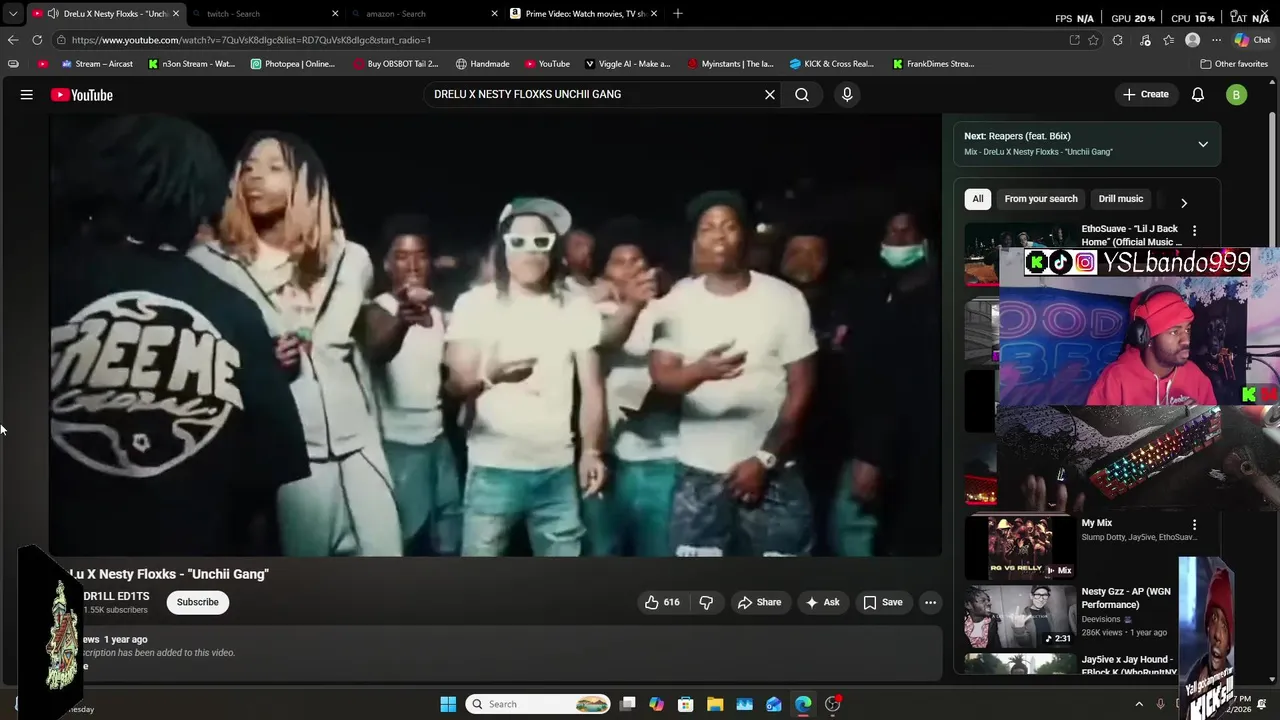Viewport: 1280px width, 720px height.
Task: Open the YouTube guide hamburger menu
Action: coord(27,95)
